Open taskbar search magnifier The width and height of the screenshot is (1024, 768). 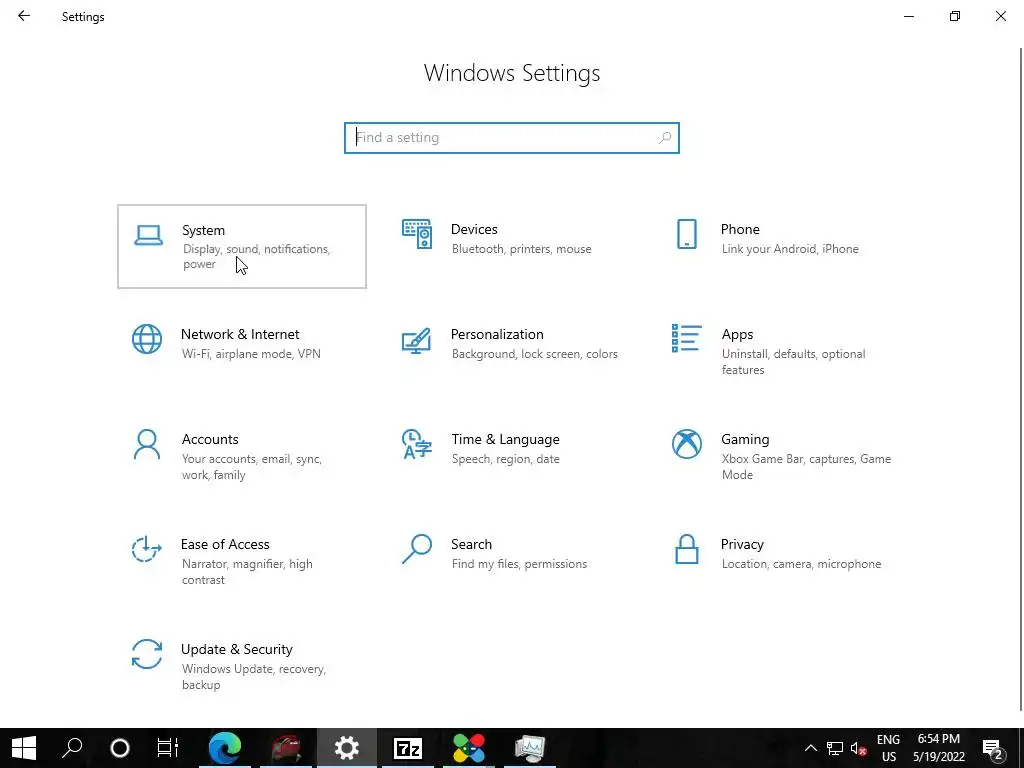(x=72, y=748)
